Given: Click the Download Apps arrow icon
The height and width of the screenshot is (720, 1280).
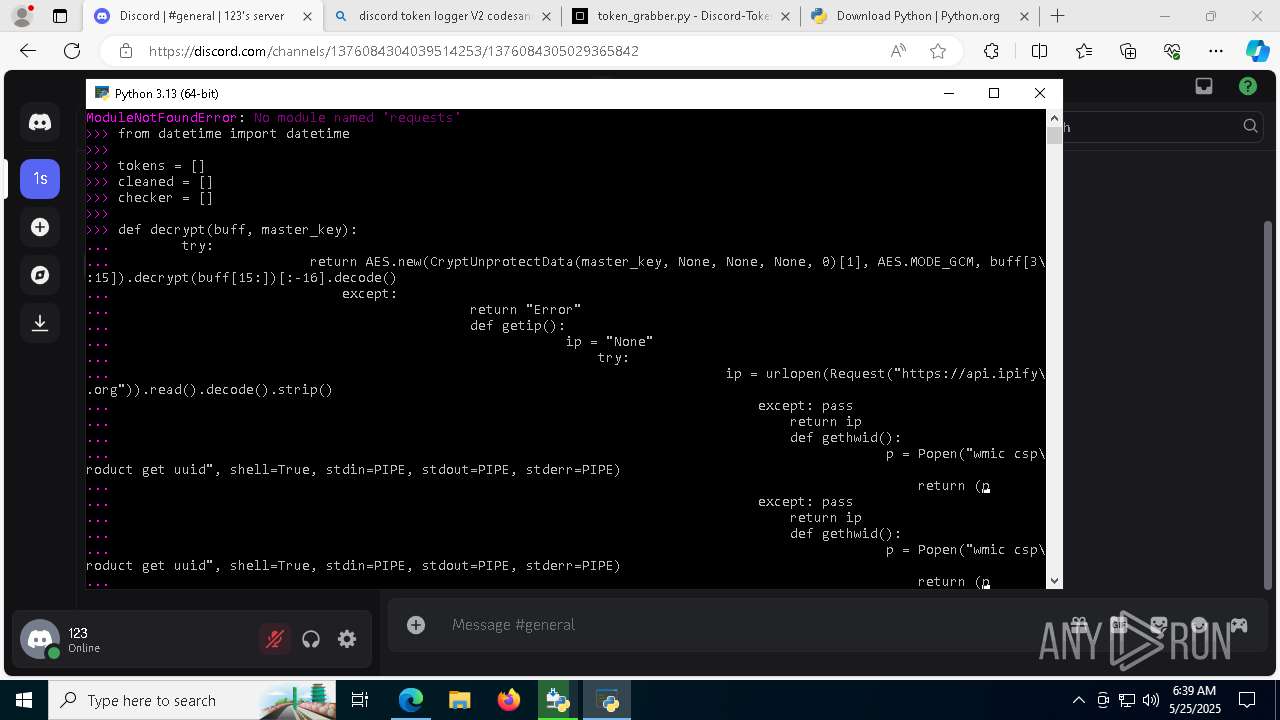Looking at the screenshot, I should [40, 323].
